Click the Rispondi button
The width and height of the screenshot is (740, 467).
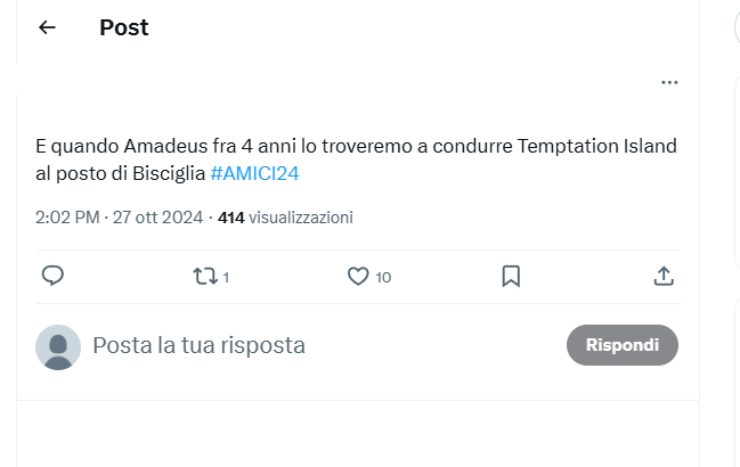(x=622, y=345)
